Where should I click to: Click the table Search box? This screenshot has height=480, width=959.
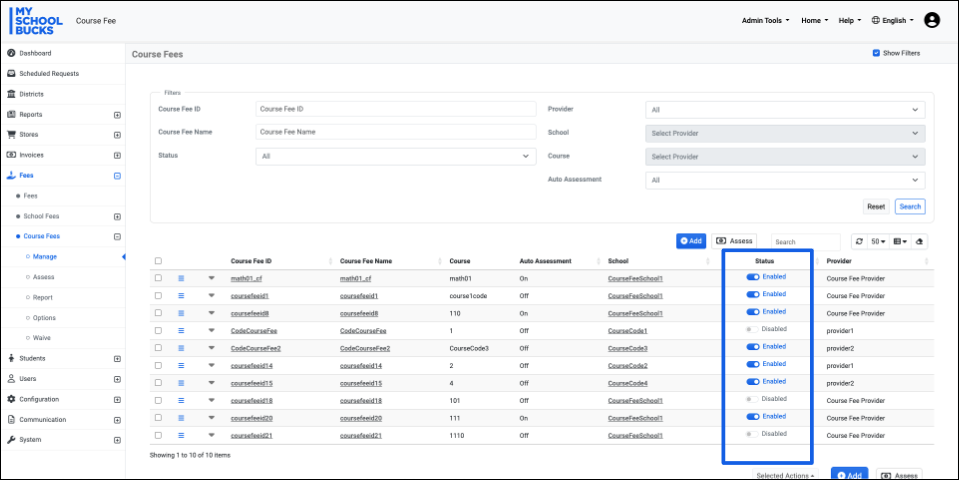click(x=806, y=242)
